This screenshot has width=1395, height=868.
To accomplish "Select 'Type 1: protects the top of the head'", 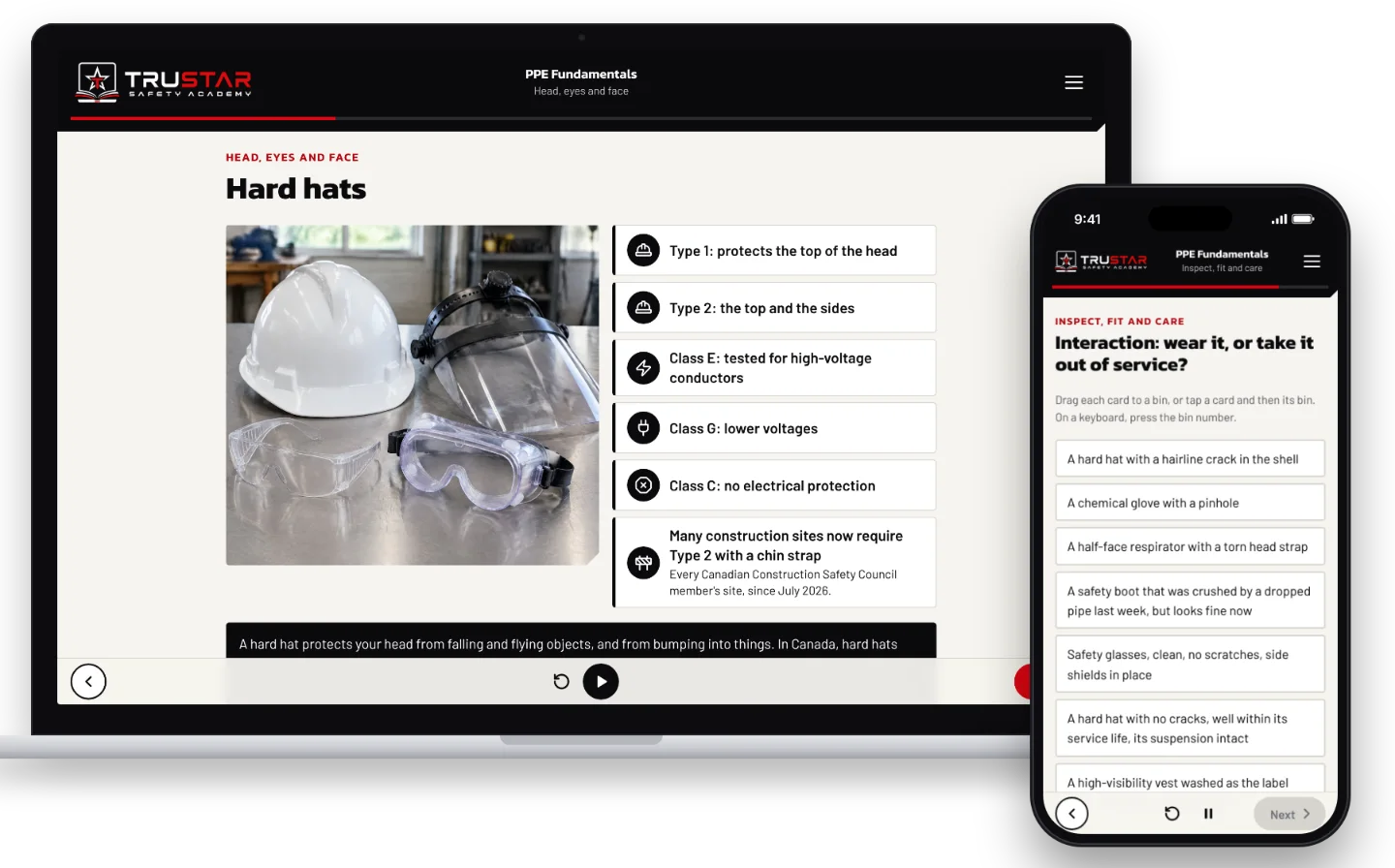I will pyautogui.click(x=775, y=251).
